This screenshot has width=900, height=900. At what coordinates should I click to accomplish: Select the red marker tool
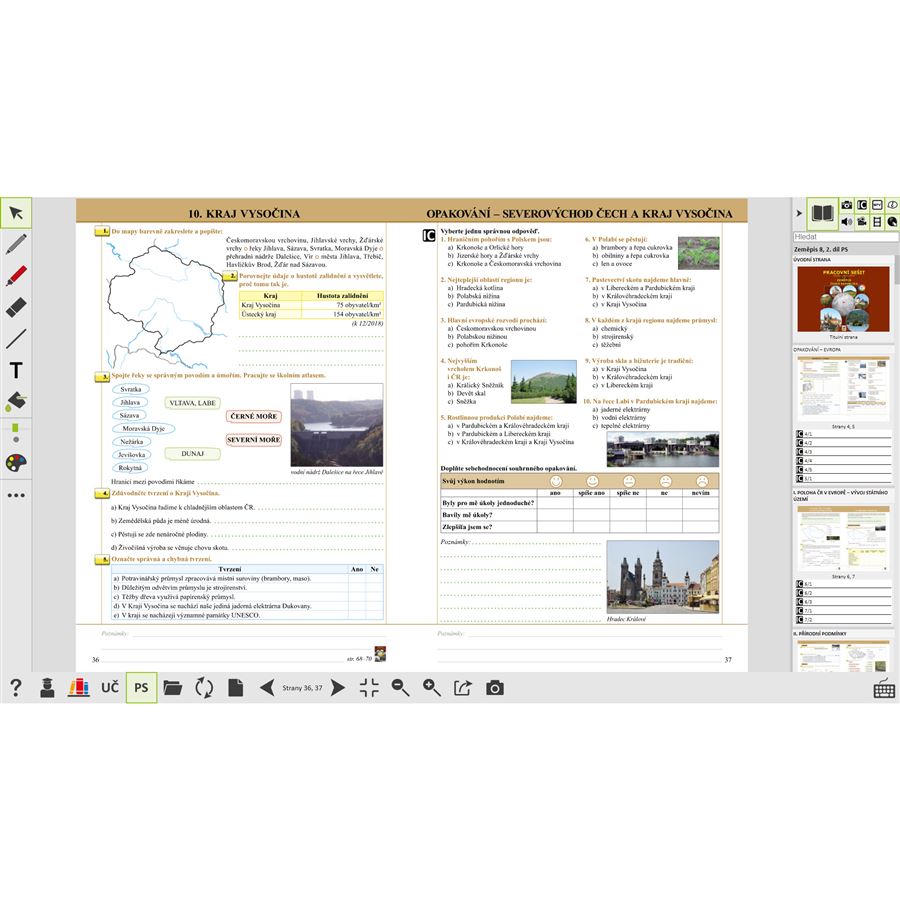pos(16,276)
